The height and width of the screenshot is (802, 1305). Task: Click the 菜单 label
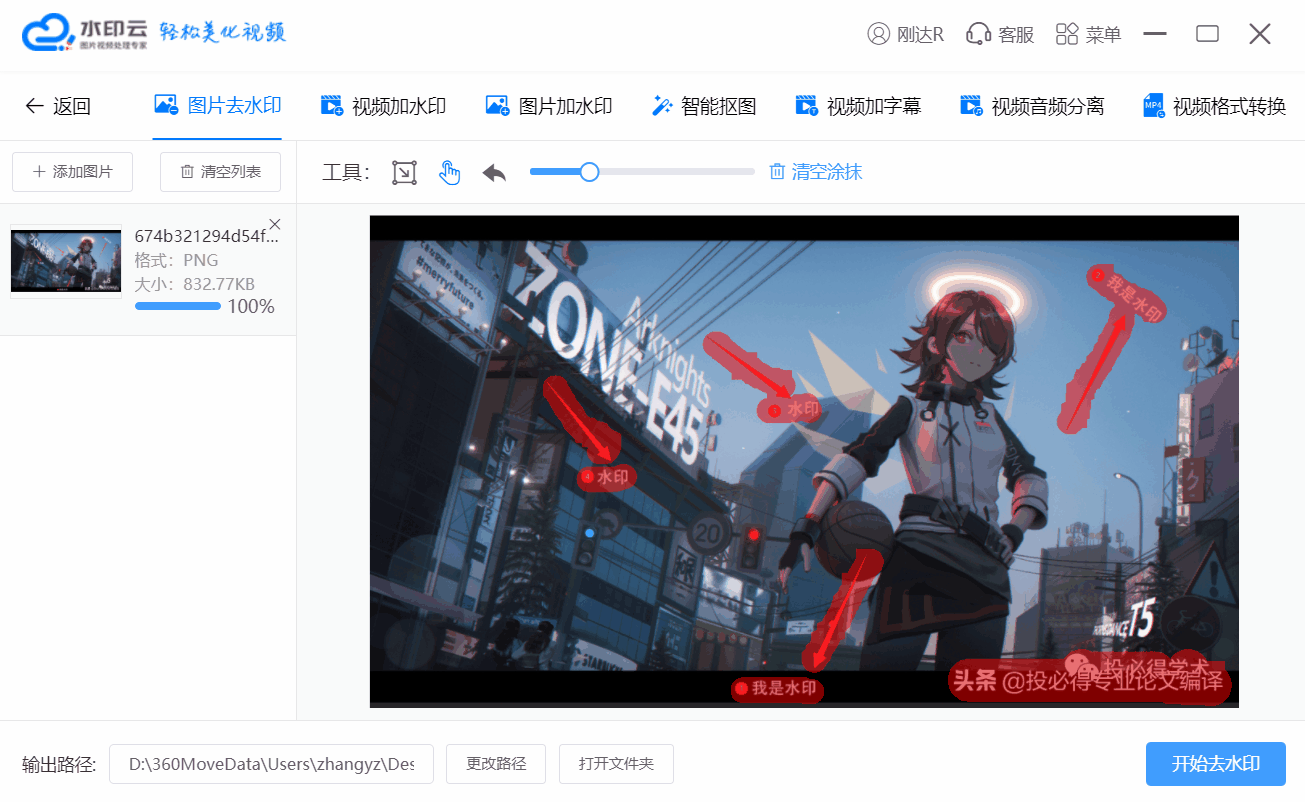point(1103,35)
